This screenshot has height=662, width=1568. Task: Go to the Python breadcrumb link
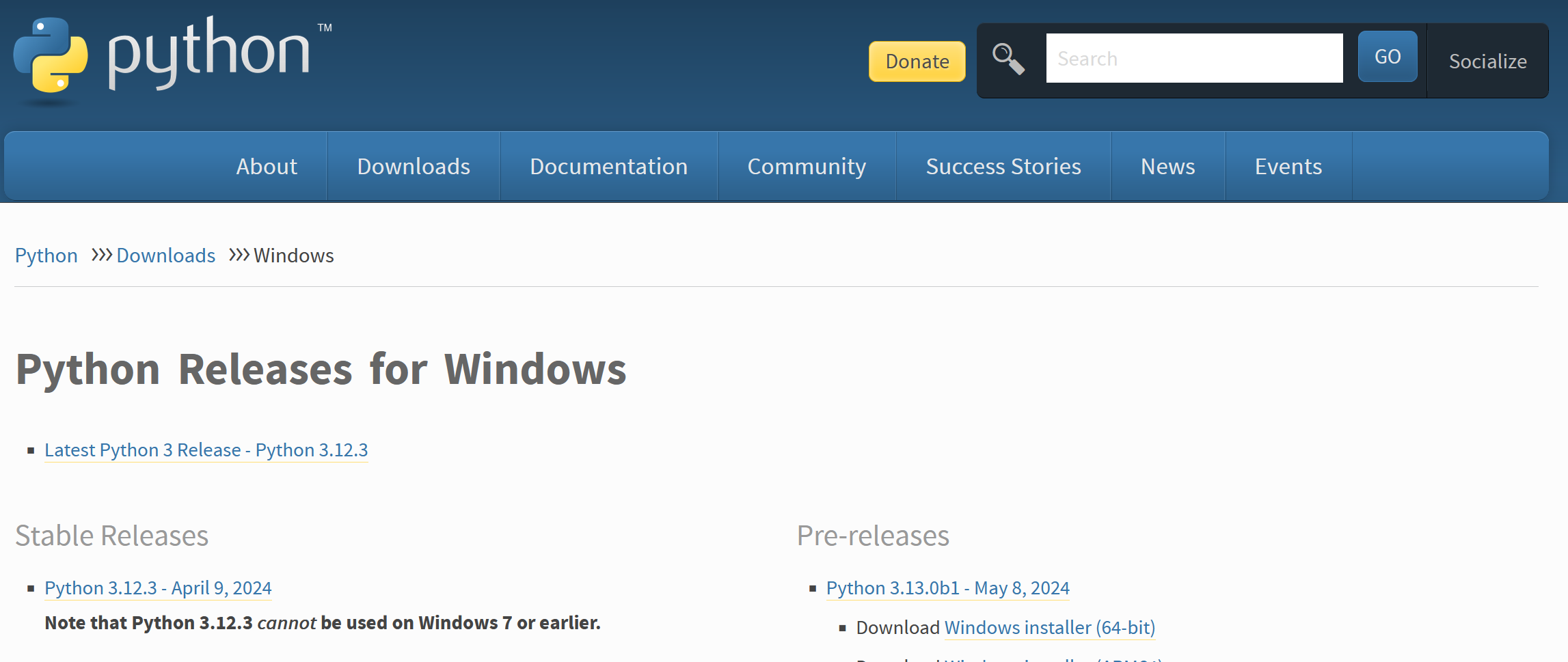pyautogui.click(x=46, y=256)
